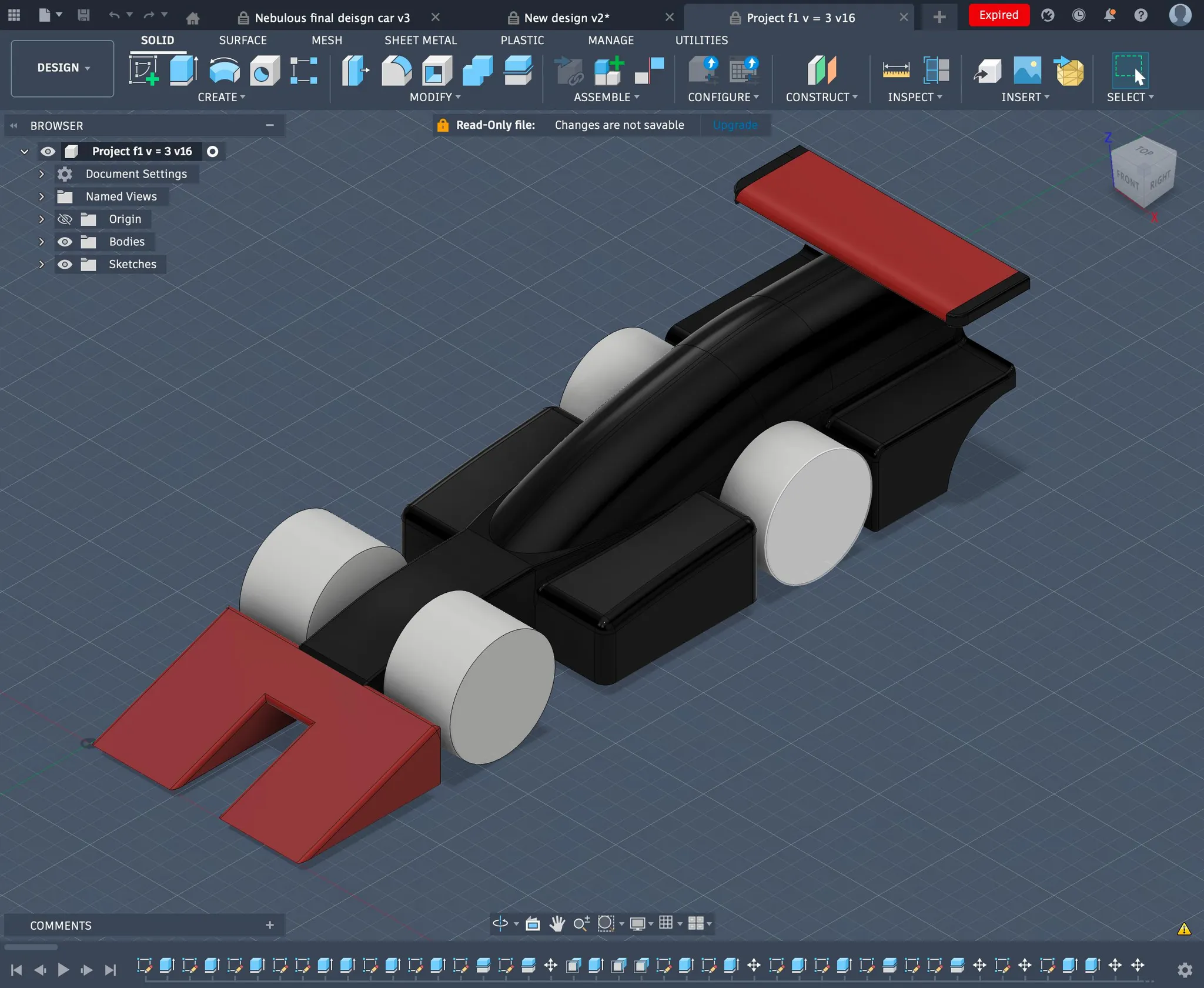Image resolution: width=1204 pixels, height=988 pixels.
Task: Select the Hole tool
Action: pyautogui.click(x=265, y=71)
